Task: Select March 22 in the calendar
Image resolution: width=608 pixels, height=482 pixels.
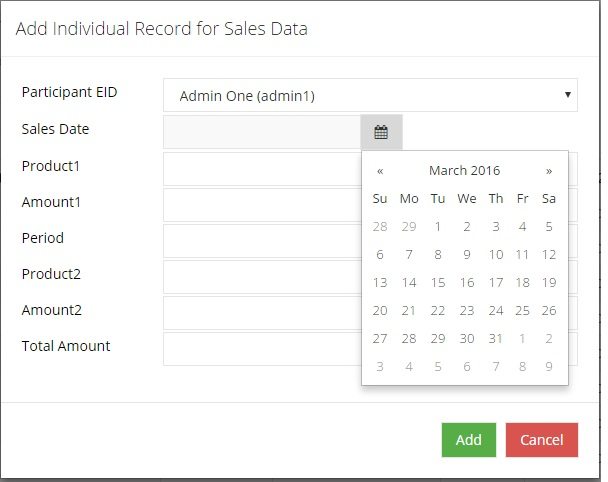Action: tap(438, 311)
